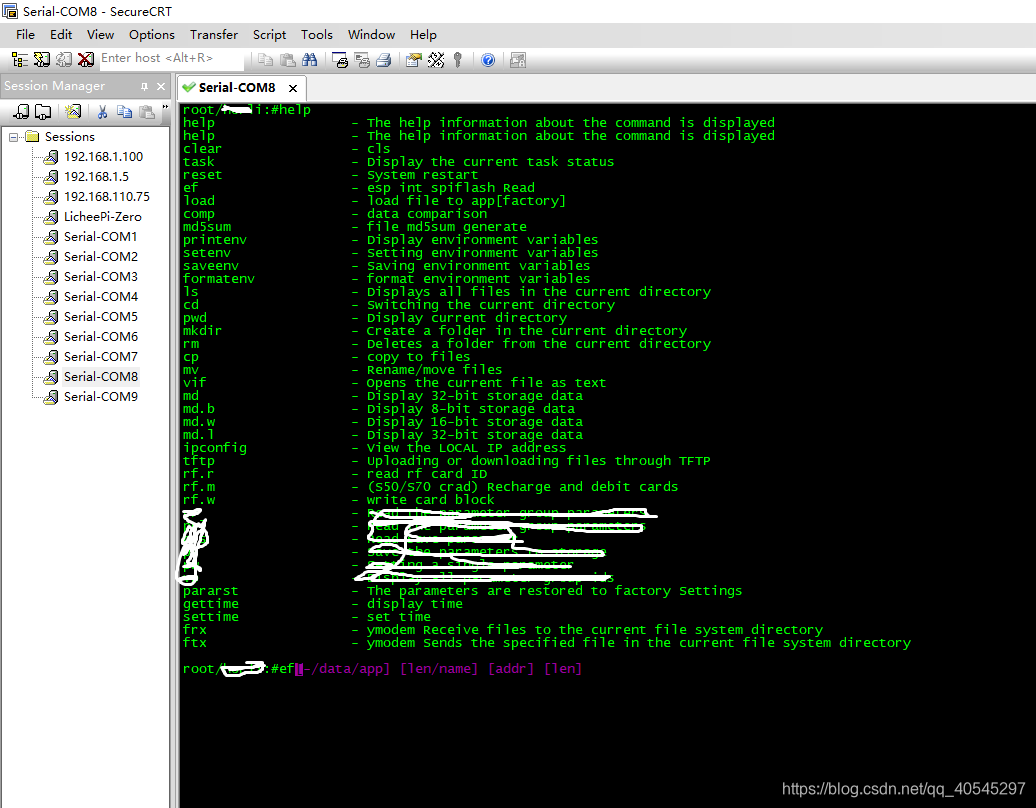
Task: Click the Print Selection icon
Action: (x=362, y=60)
